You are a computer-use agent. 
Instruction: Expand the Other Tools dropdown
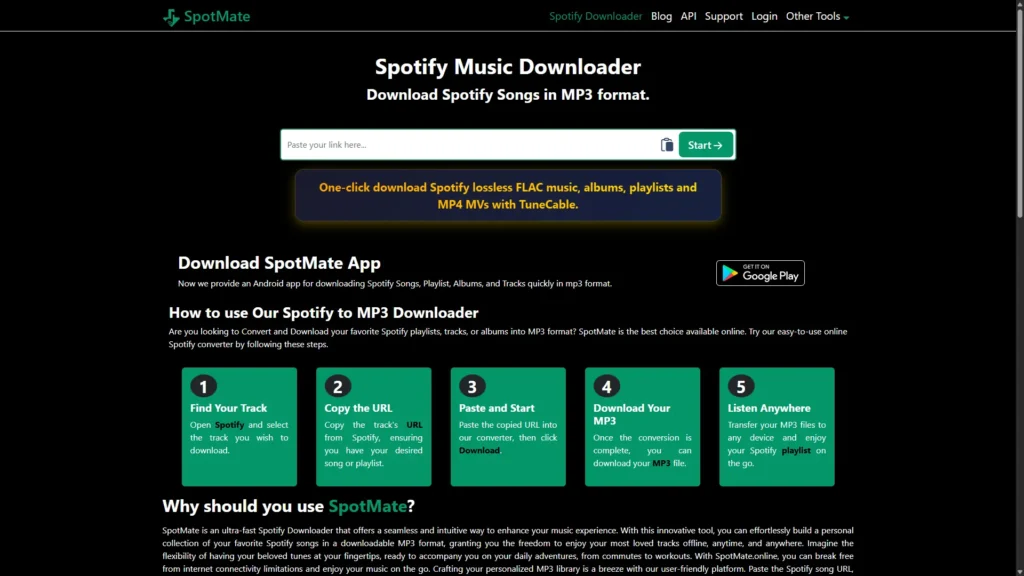817,16
